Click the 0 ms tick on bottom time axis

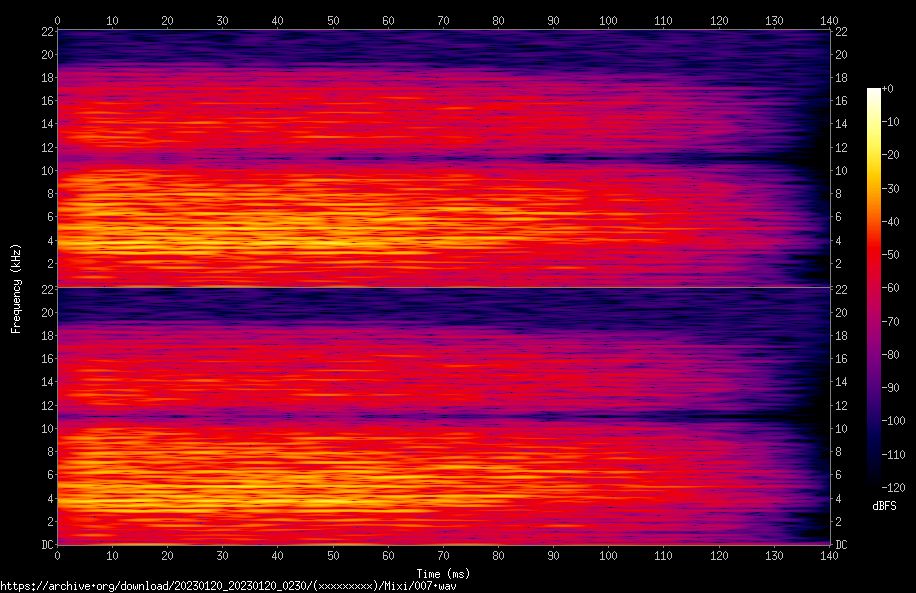(57, 555)
